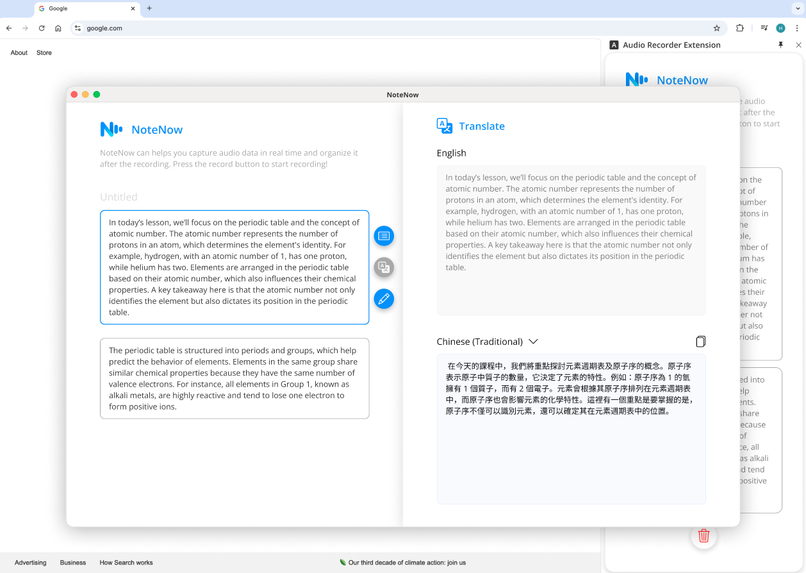Image resolution: width=806 pixels, height=573 pixels.
Task: Close the NoteNow window with red button
Action: click(x=74, y=95)
